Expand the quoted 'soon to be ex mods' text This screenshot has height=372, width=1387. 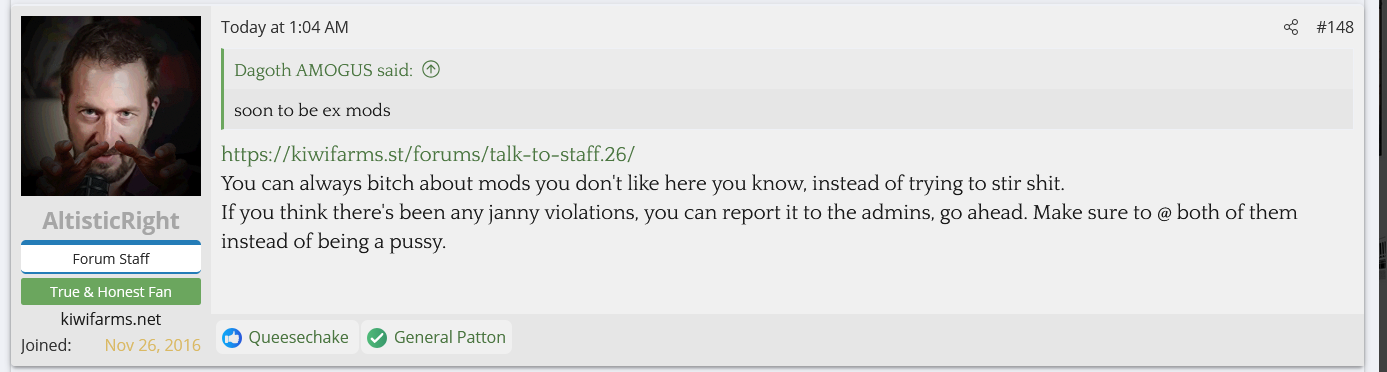pyautogui.click(x=312, y=110)
